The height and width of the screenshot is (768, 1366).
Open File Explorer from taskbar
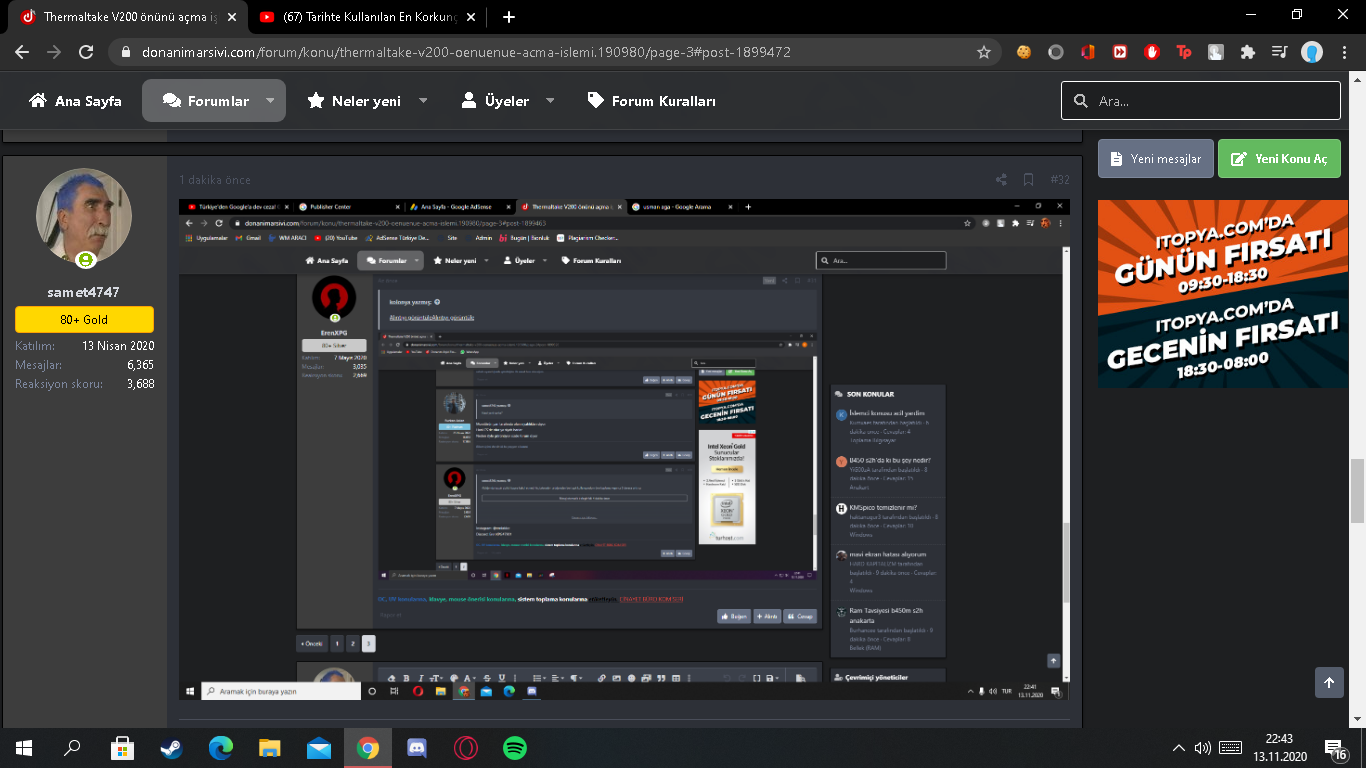click(269, 748)
